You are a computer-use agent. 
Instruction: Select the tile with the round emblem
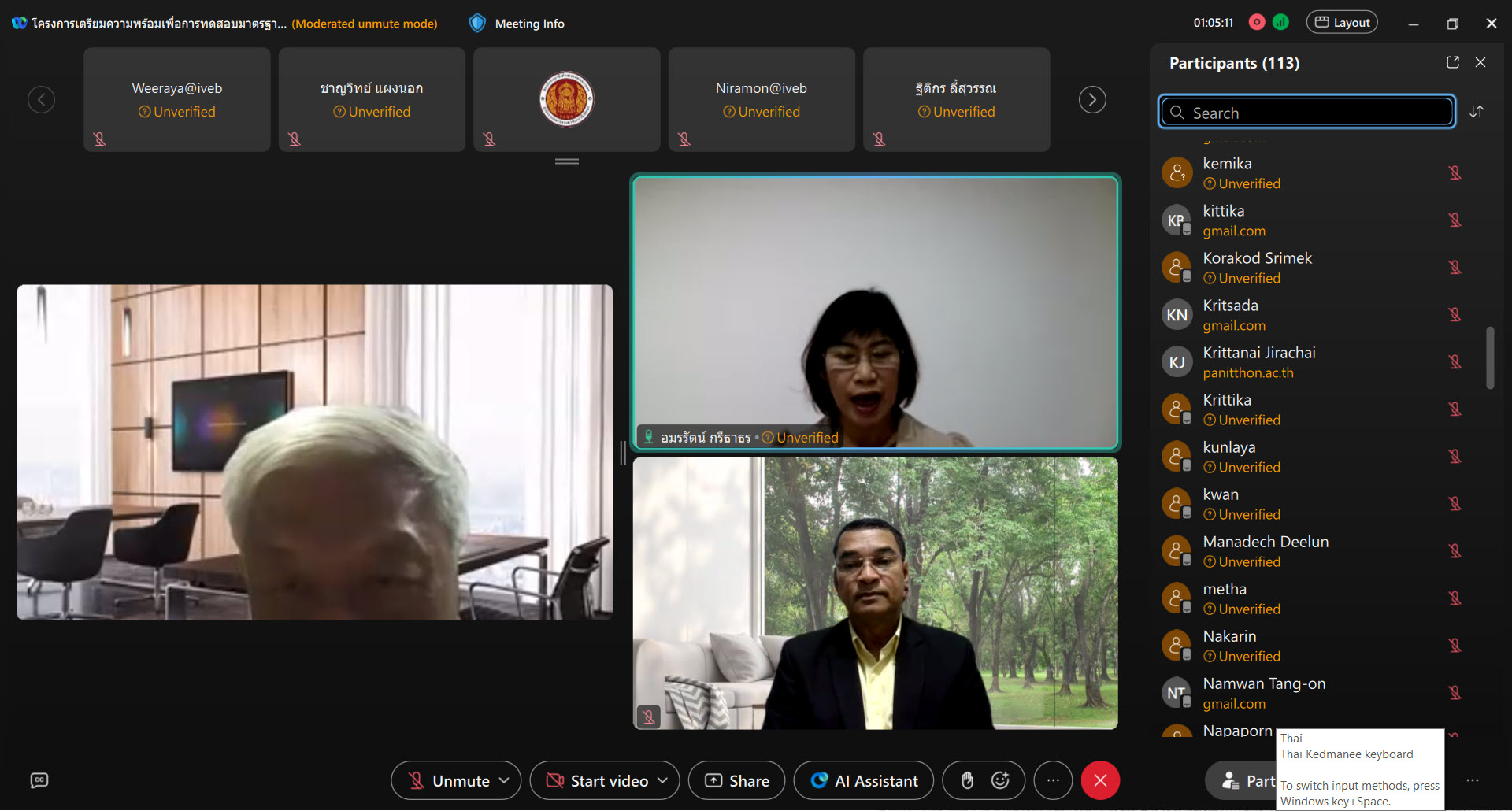pos(567,99)
